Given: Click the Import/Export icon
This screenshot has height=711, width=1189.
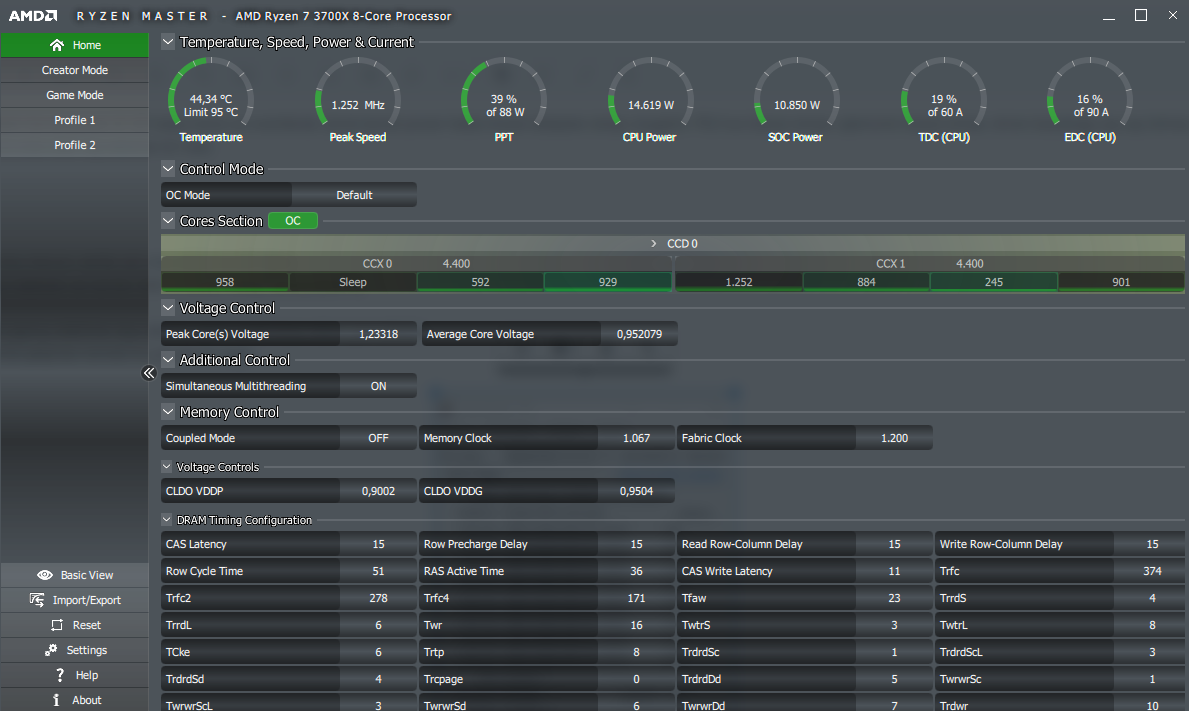Looking at the screenshot, I should [x=36, y=600].
